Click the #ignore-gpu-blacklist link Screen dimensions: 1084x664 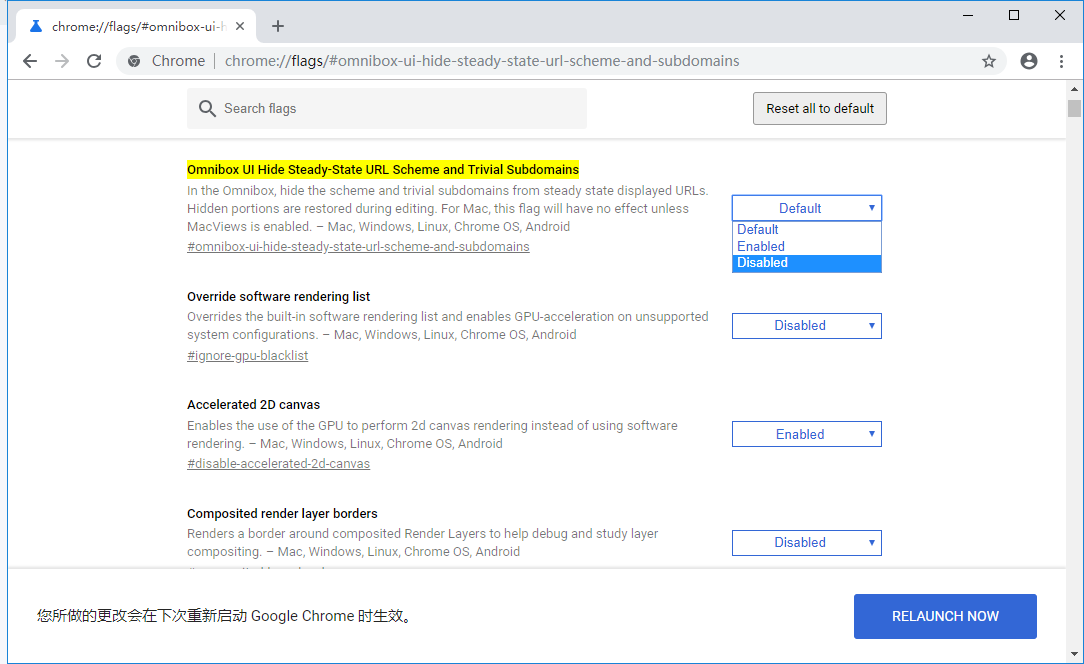(247, 356)
